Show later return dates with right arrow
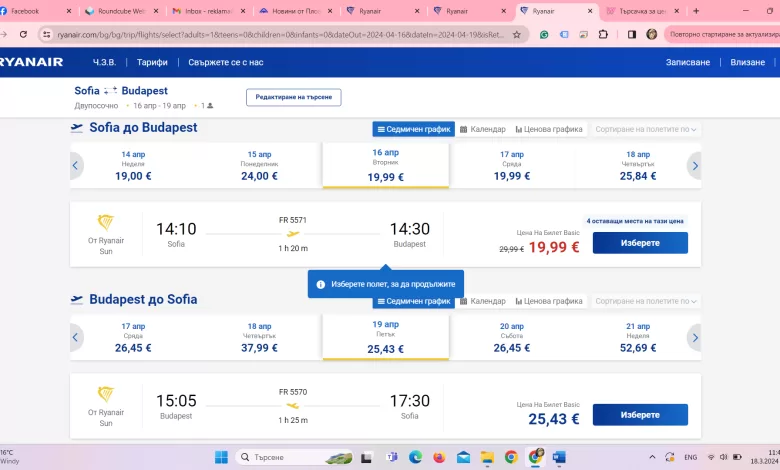Screen dimensions: 780x470 click(x=694, y=337)
